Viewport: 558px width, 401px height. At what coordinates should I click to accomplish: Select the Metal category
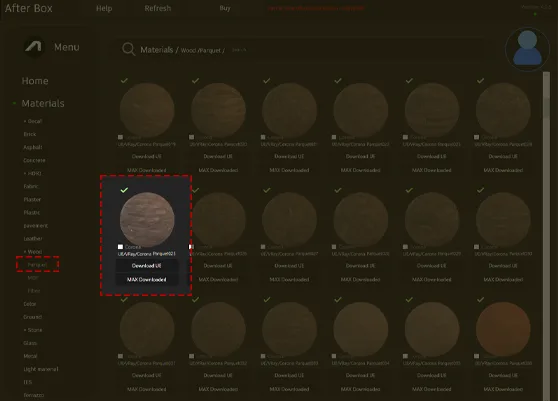[30, 356]
